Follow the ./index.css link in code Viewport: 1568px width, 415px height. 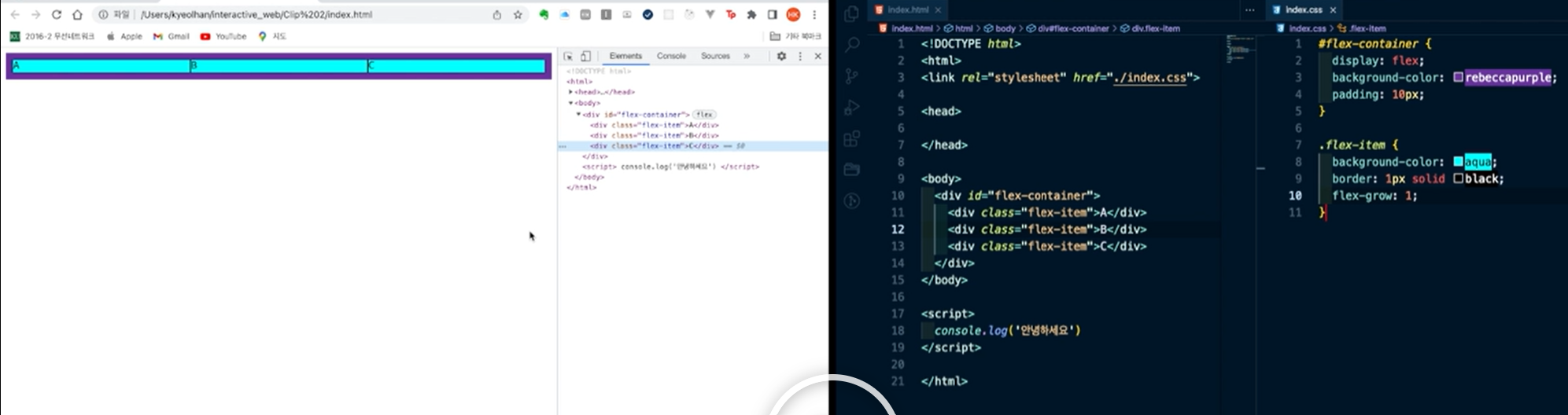(1149, 78)
